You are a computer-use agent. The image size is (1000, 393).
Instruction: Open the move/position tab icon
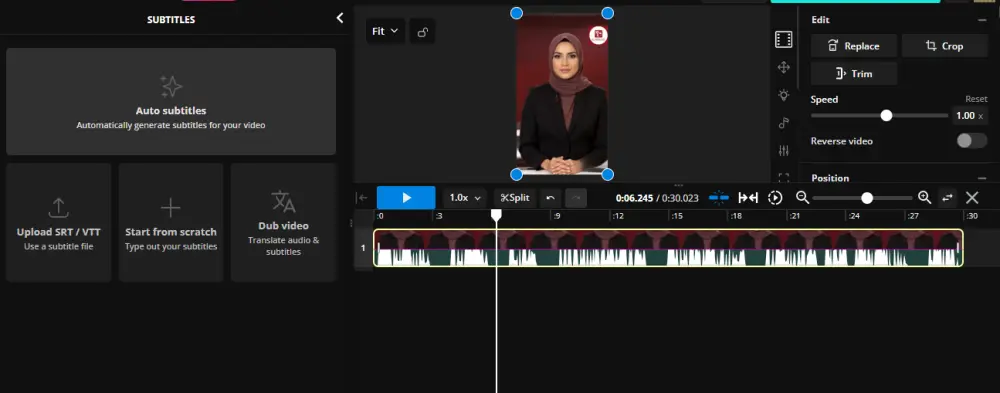(x=784, y=67)
